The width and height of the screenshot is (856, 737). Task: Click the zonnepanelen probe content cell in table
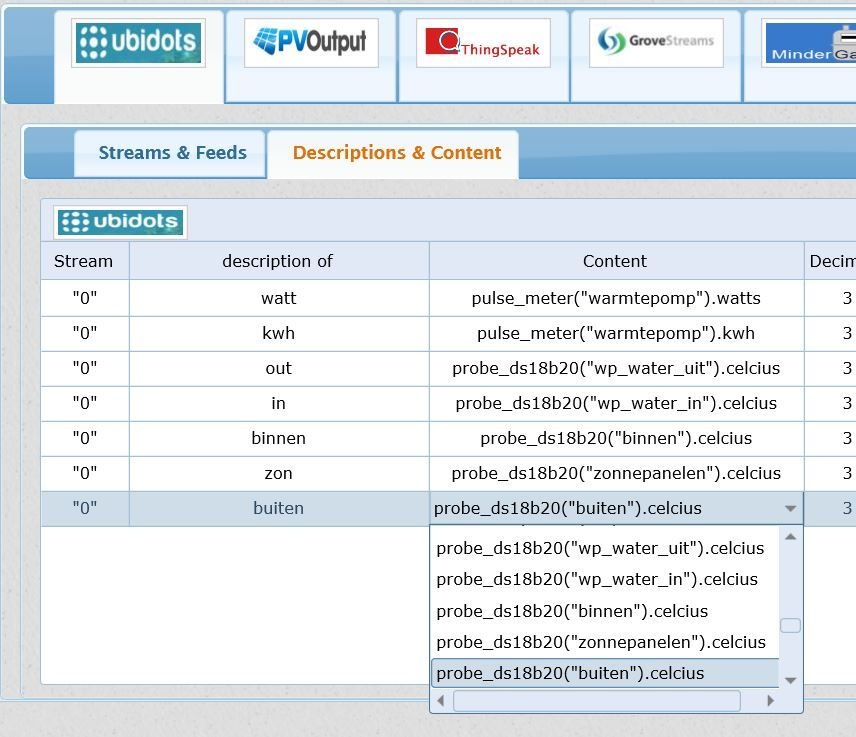point(616,473)
